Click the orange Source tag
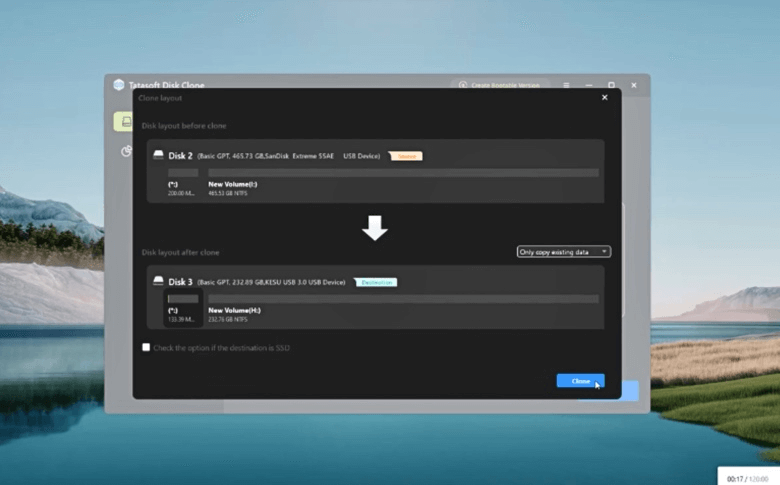This screenshot has height=485, width=780. click(x=406, y=156)
